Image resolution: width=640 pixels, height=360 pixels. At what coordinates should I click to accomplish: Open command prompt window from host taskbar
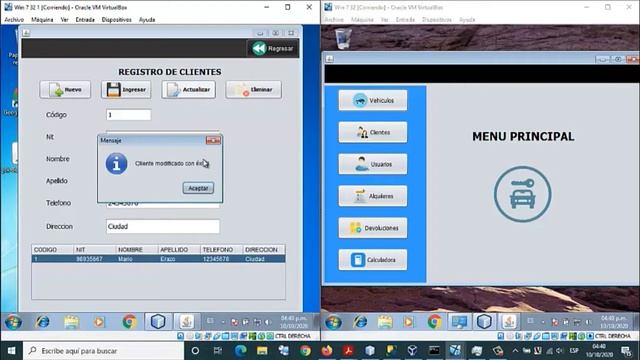point(434,351)
